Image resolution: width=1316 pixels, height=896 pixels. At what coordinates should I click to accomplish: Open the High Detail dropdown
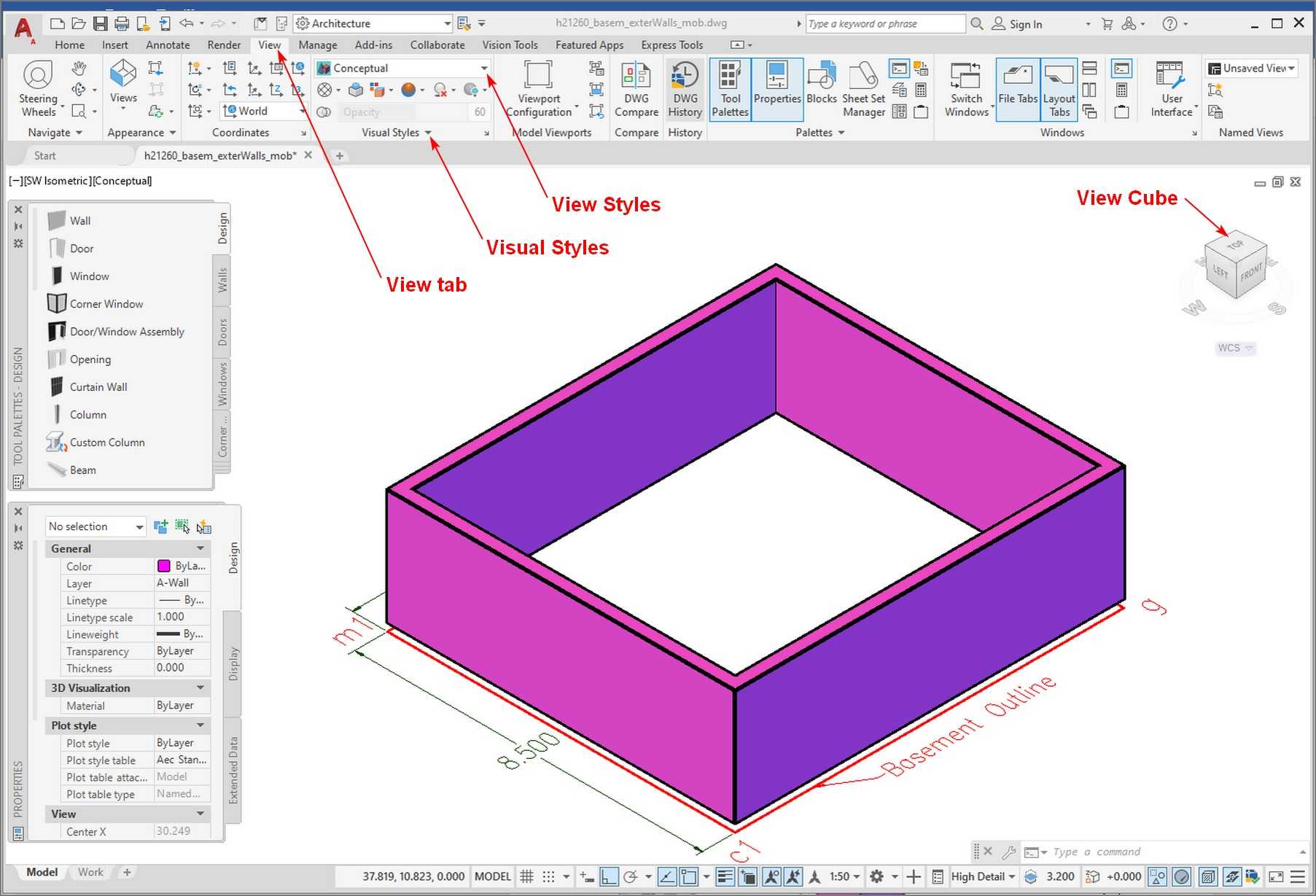point(984,876)
